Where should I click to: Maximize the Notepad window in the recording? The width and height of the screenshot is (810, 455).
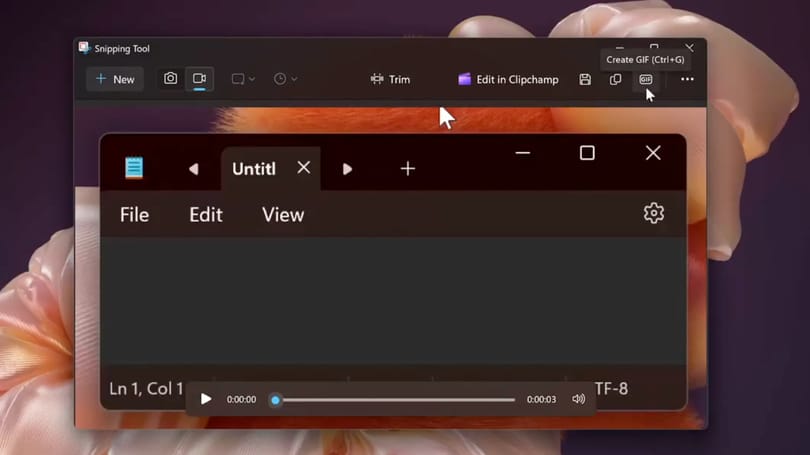click(587, 153)
